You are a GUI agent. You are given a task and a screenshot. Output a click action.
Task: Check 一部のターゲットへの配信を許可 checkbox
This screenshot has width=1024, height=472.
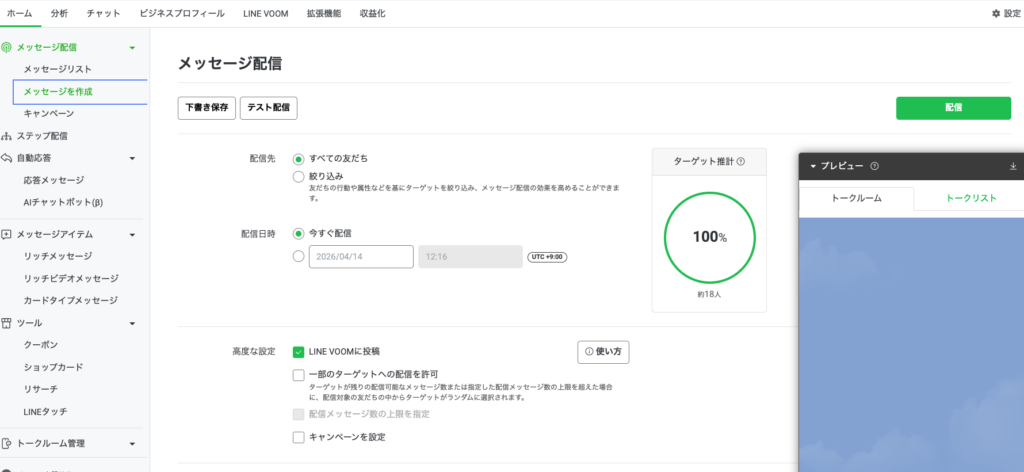click(298, 375)
